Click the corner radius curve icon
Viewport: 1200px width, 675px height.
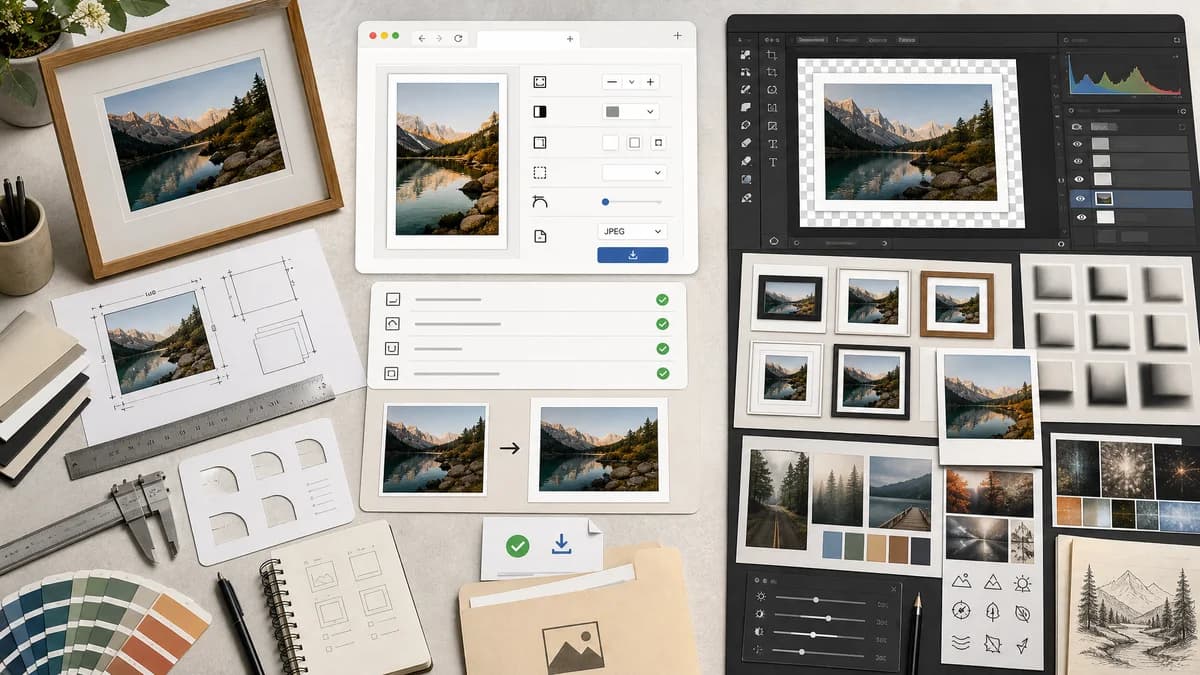tap(541, 202)
